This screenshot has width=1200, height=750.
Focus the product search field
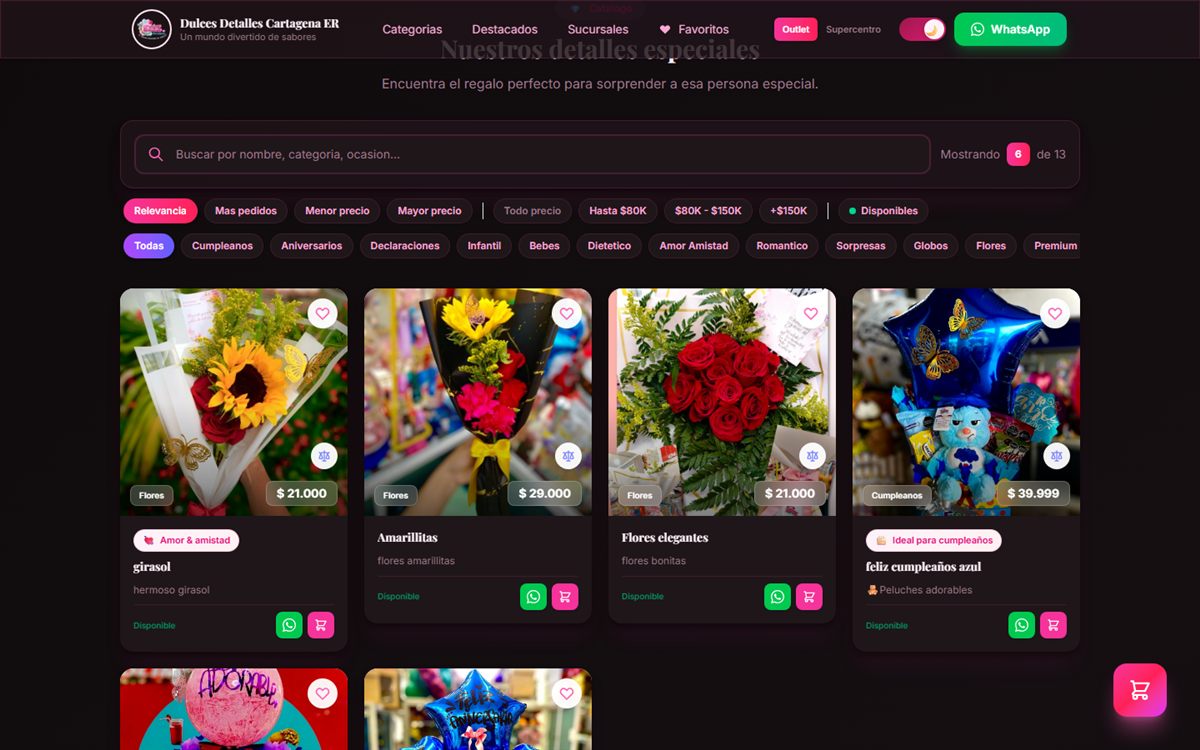pos(533,154)
